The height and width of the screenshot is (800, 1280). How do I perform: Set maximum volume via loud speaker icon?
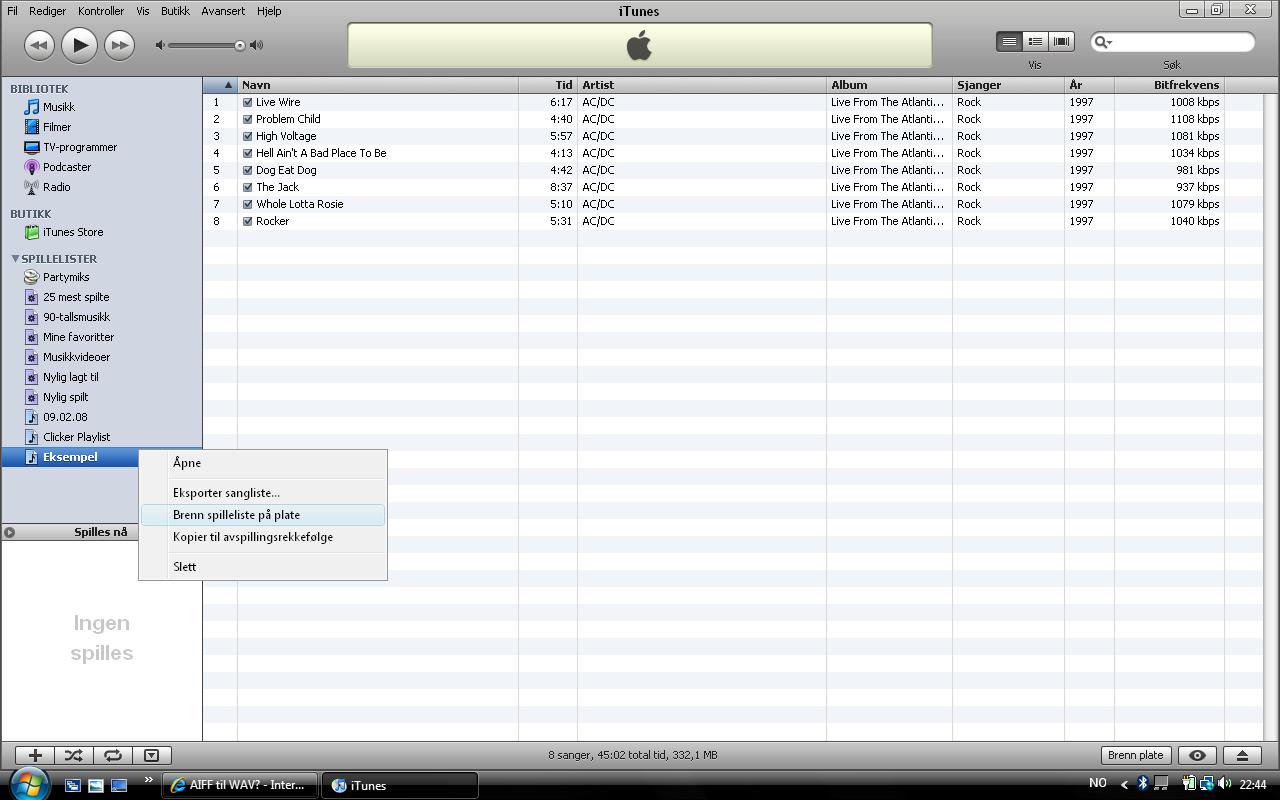[x=257, y=45]
